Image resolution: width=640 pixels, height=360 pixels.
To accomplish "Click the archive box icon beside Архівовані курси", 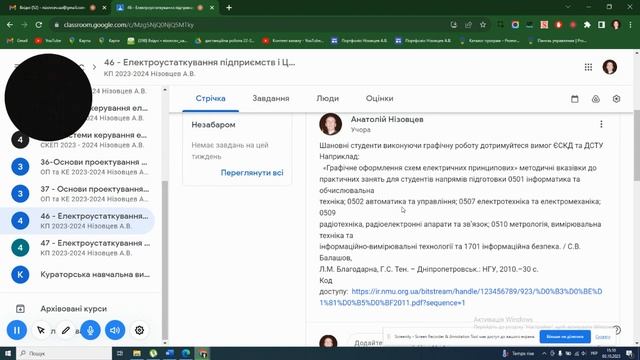I will (x=20, y=309).
